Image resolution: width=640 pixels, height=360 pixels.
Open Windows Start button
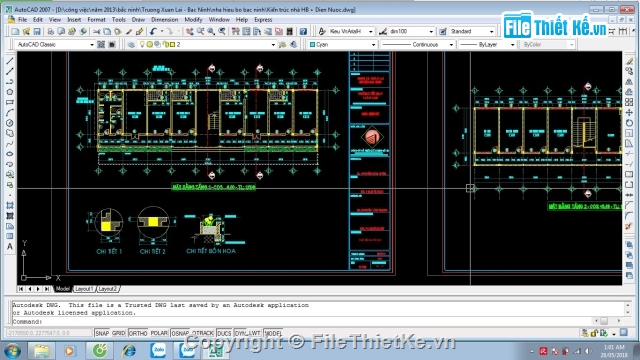click(12, 351)
